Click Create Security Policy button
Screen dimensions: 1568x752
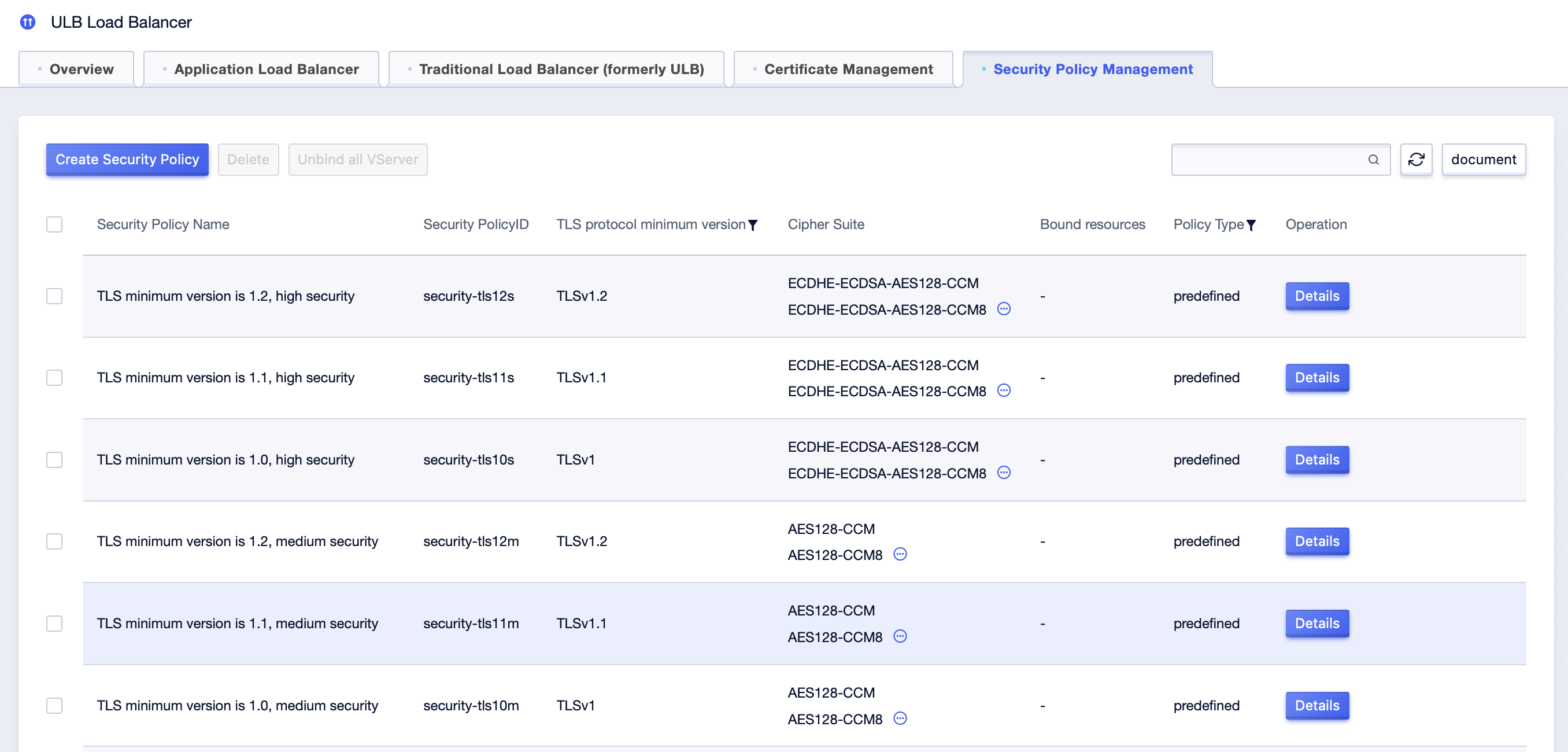127,160
